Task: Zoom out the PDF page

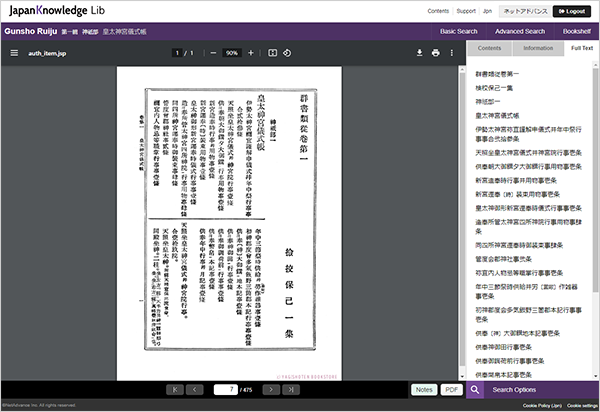Action: [213, 53]
